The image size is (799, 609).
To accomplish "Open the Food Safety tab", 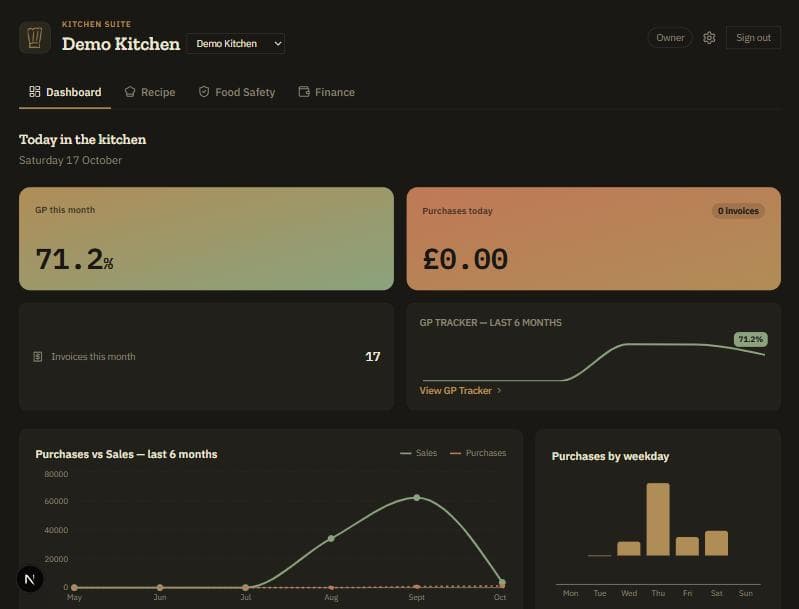I will tap(237, 92).
